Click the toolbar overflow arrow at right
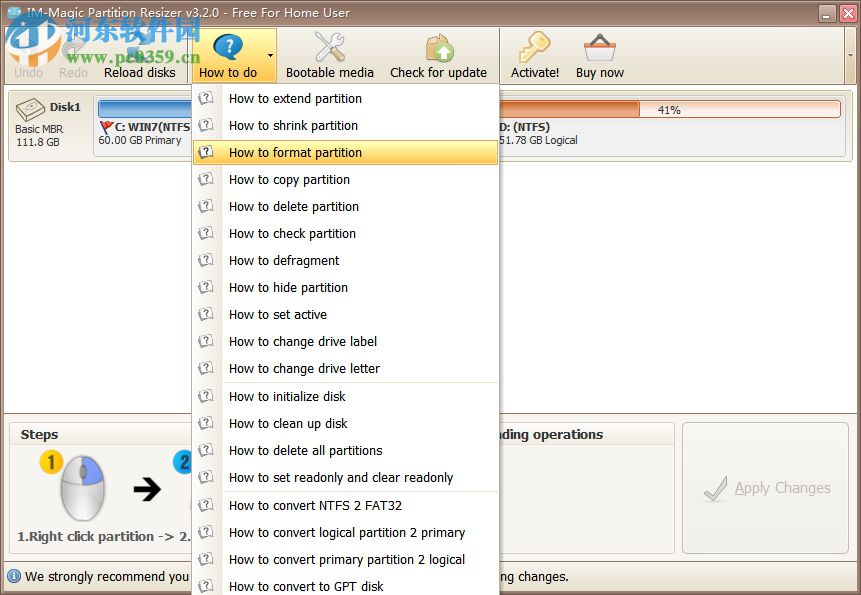Viewport: 861px width, 595px height. [851, 55]
